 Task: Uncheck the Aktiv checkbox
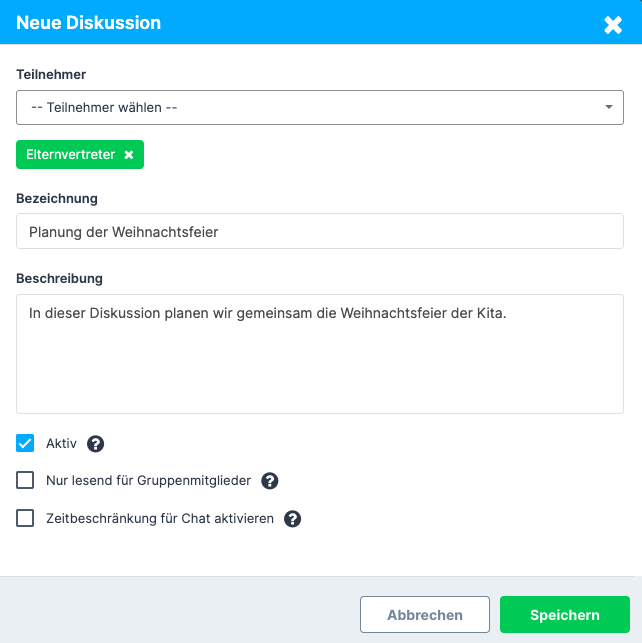tap(26, 443)
